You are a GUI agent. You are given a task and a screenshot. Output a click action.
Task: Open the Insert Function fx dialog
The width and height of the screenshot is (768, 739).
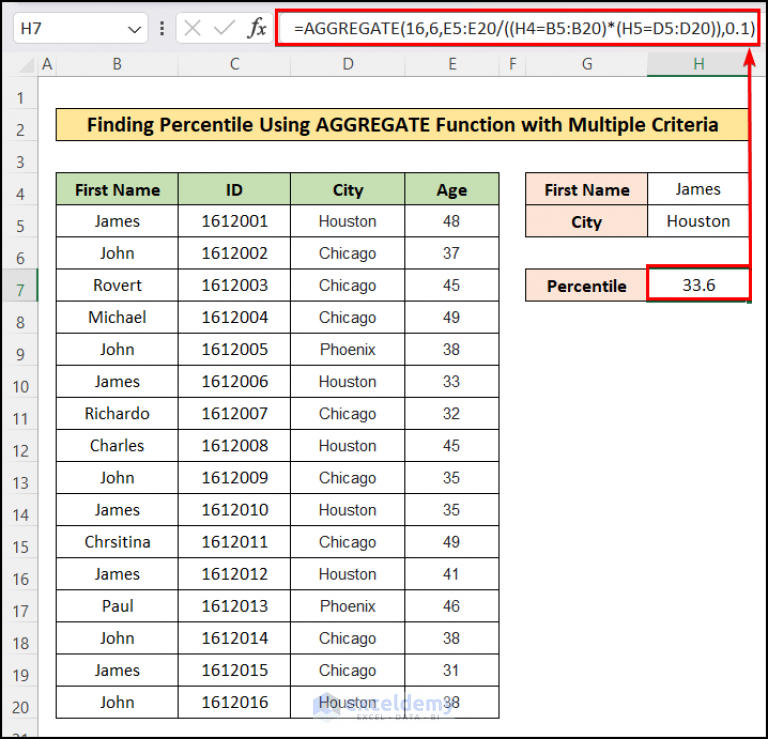point(257,28)
